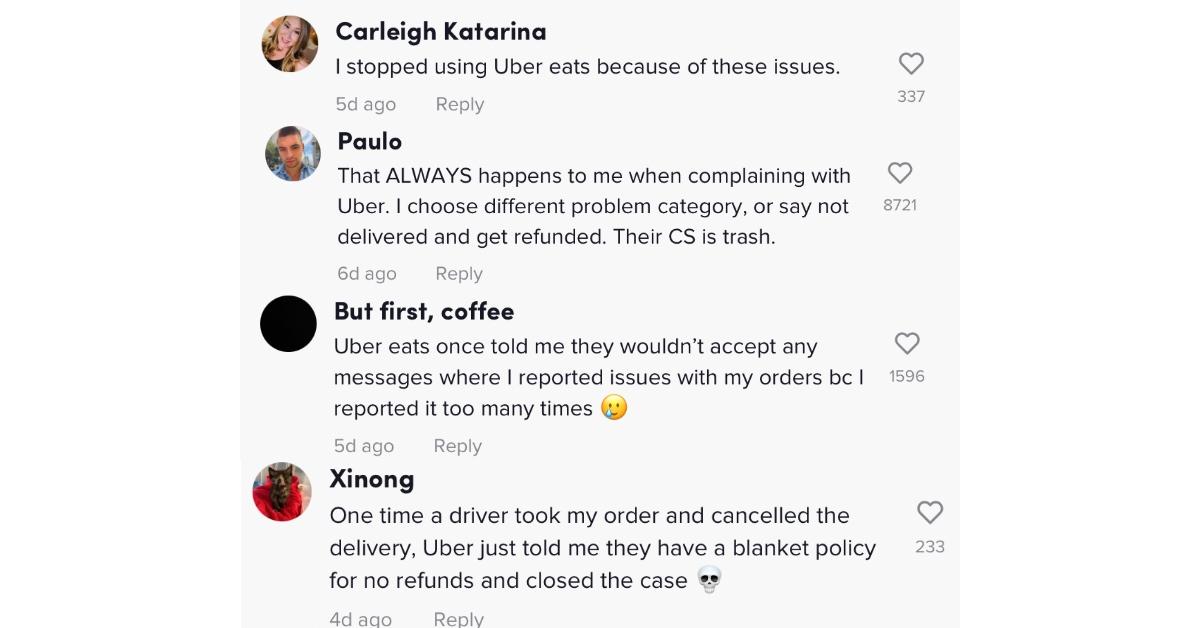Image resolution: width=1200 pixels, height=628 pixels.
Task: View Xinong's profile photo
Action: pyautogui.click(x=282, y=492)
